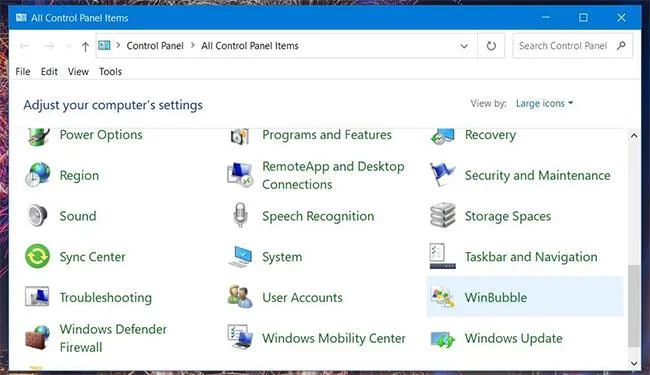Refresh the Control Panel view
This screenshot has height=375, width=650.
(x=491, y=46)
